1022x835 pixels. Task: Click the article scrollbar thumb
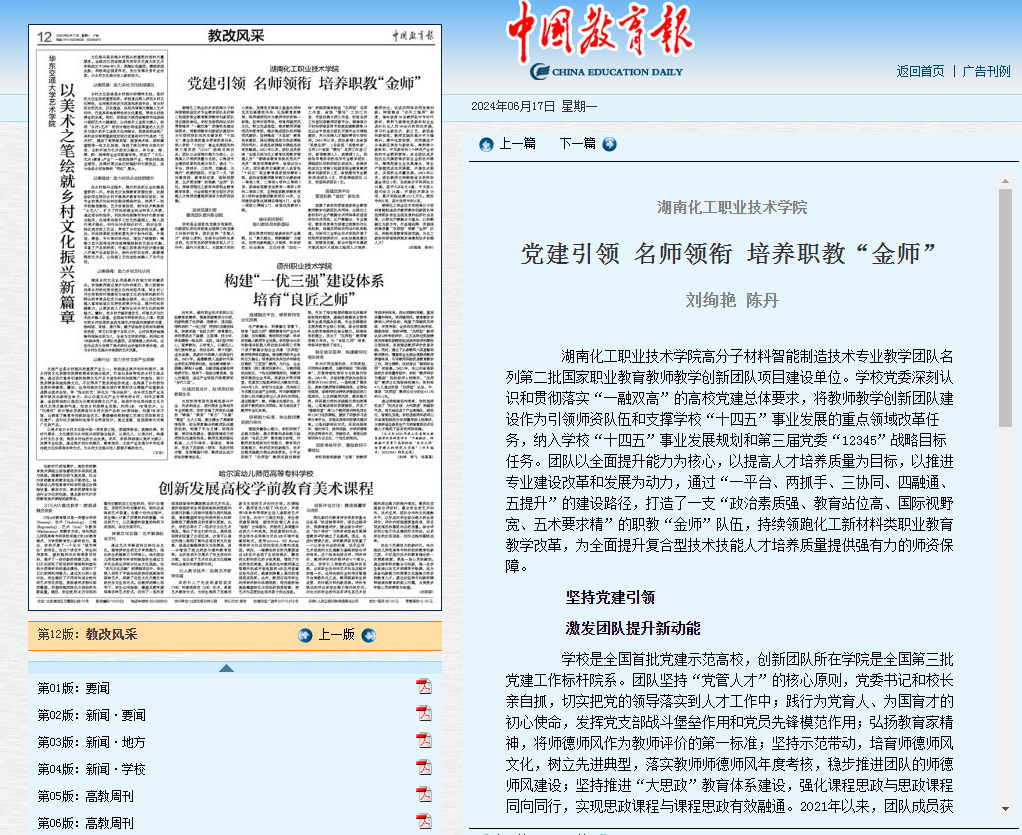tap(1005, 308)
